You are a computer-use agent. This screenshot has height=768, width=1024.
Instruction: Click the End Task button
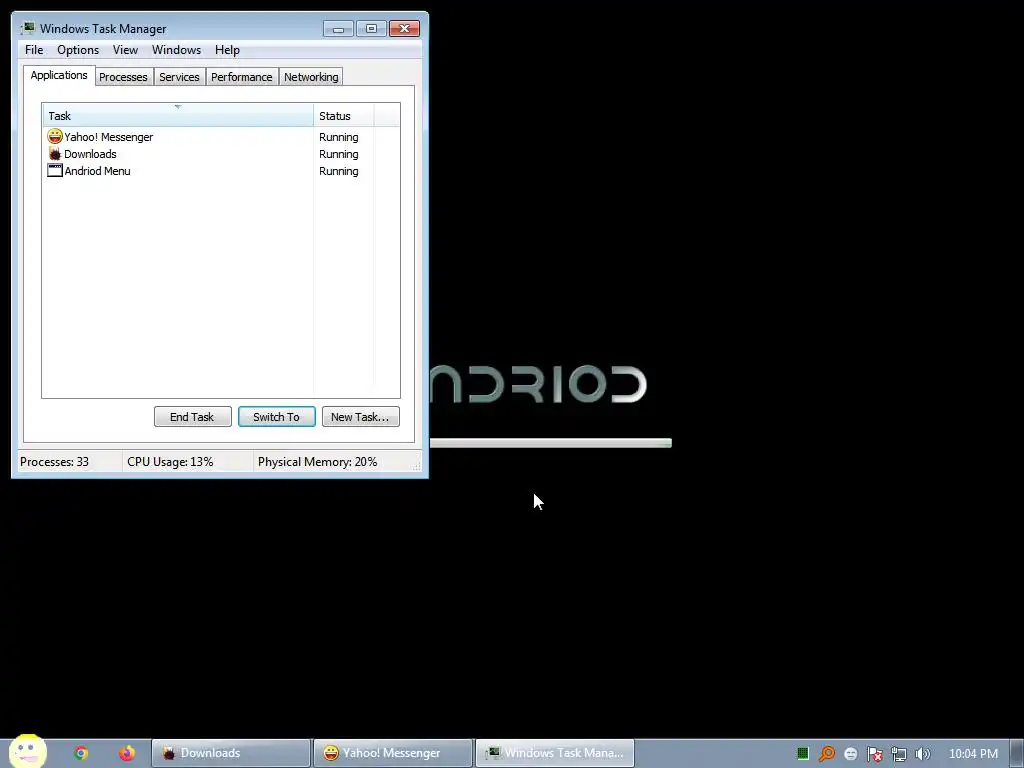pos(193,417)
